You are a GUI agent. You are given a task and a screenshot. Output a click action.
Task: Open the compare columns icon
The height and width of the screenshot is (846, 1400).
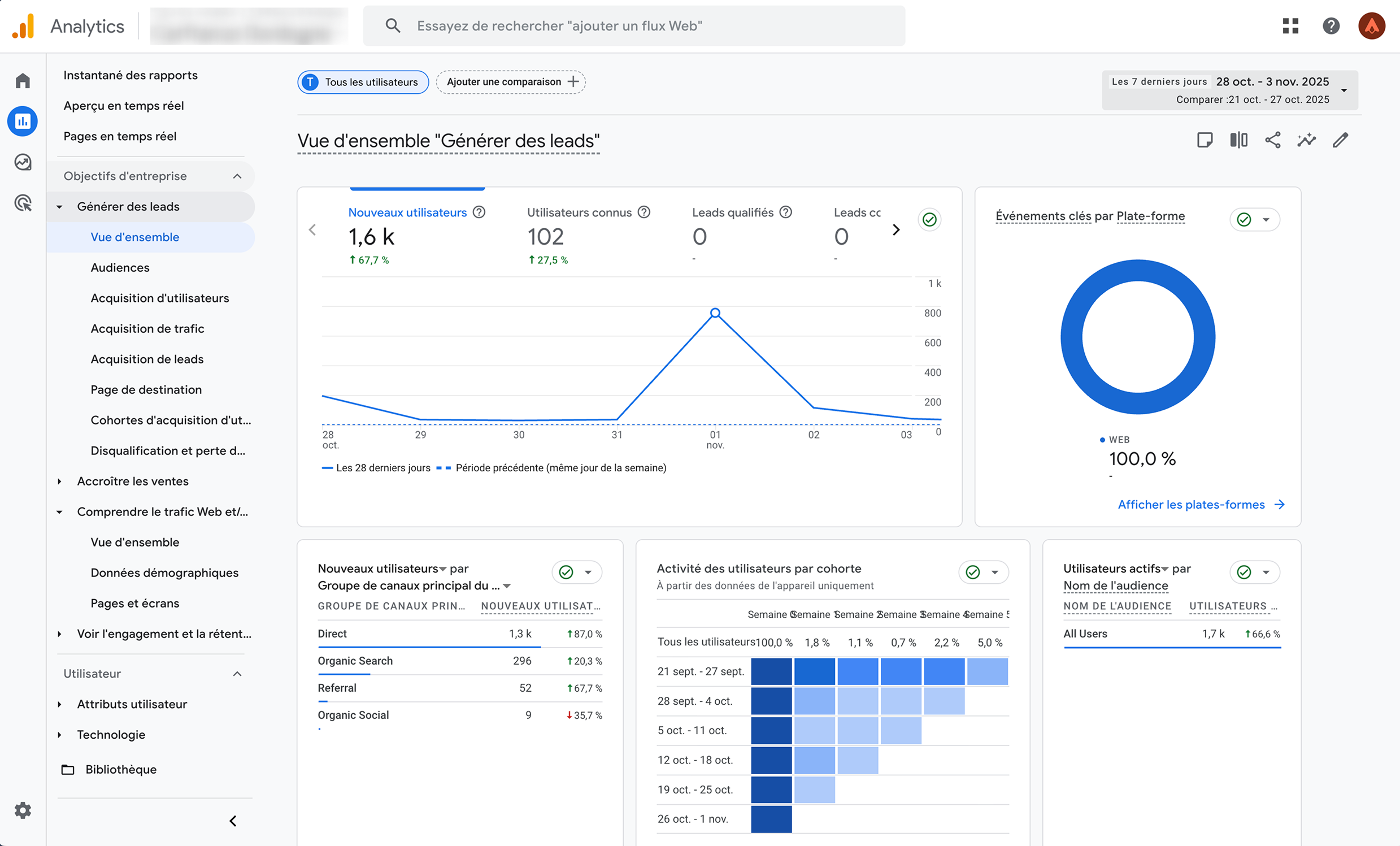(x=1238, y=140)
